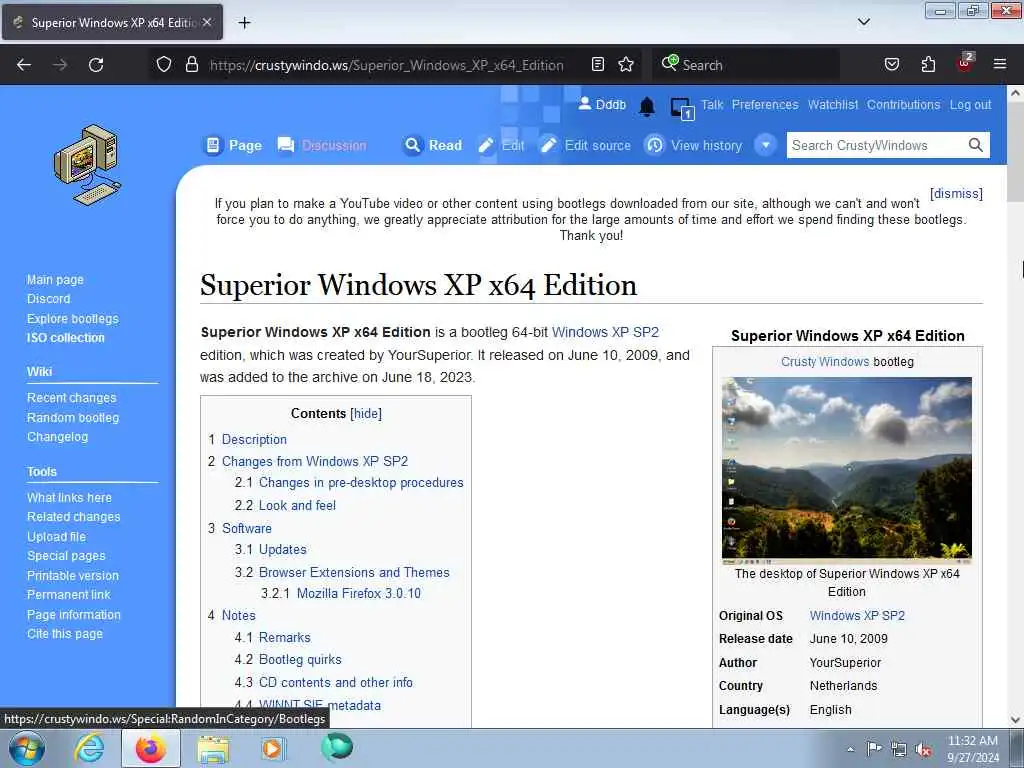Open Windows XP SP2 link in intro
The width and height of the screenshot is (1024, 768).
pyautogui.click(x=605, y=332)
